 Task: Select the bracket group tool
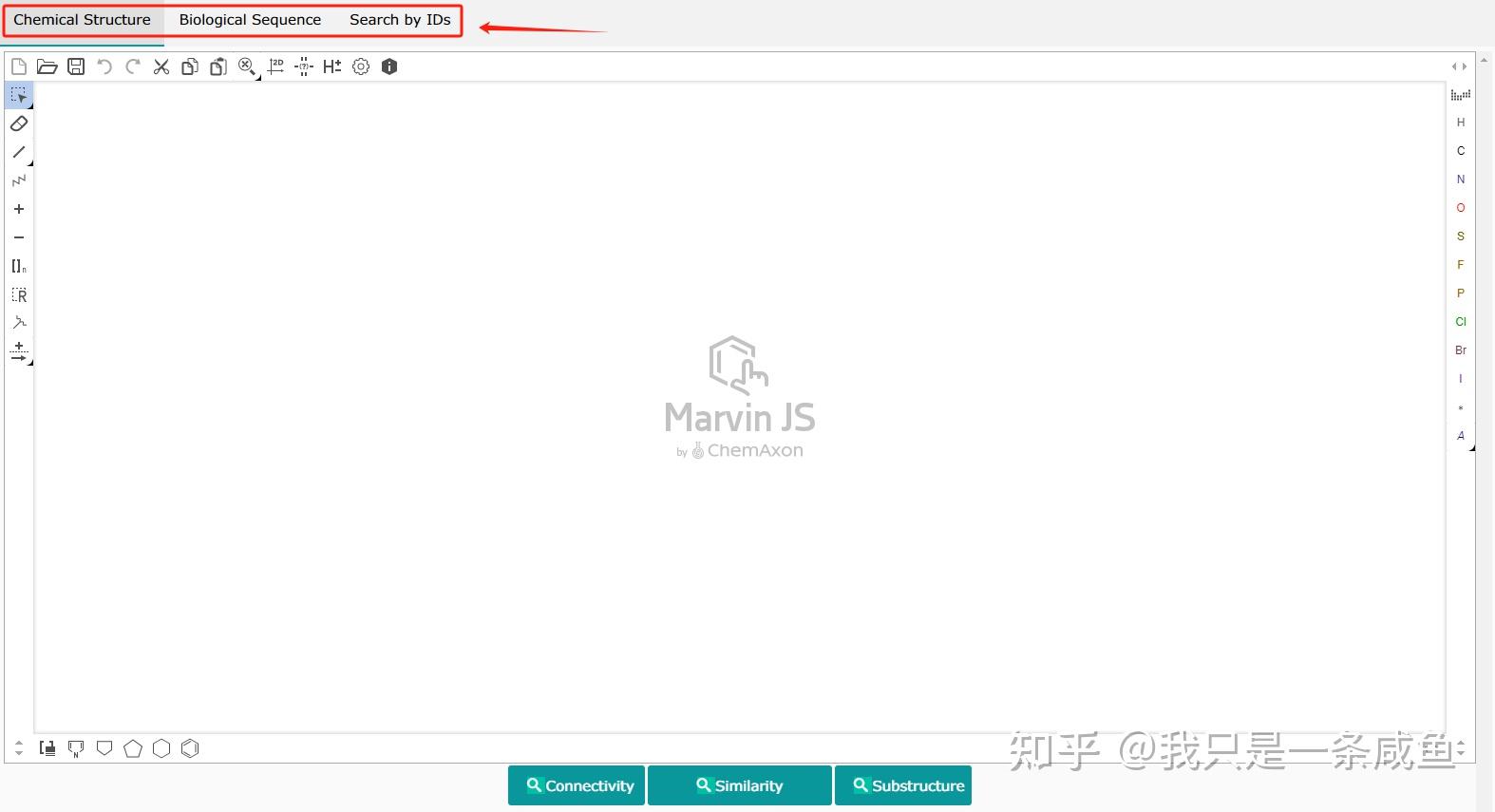coord(19,266)
